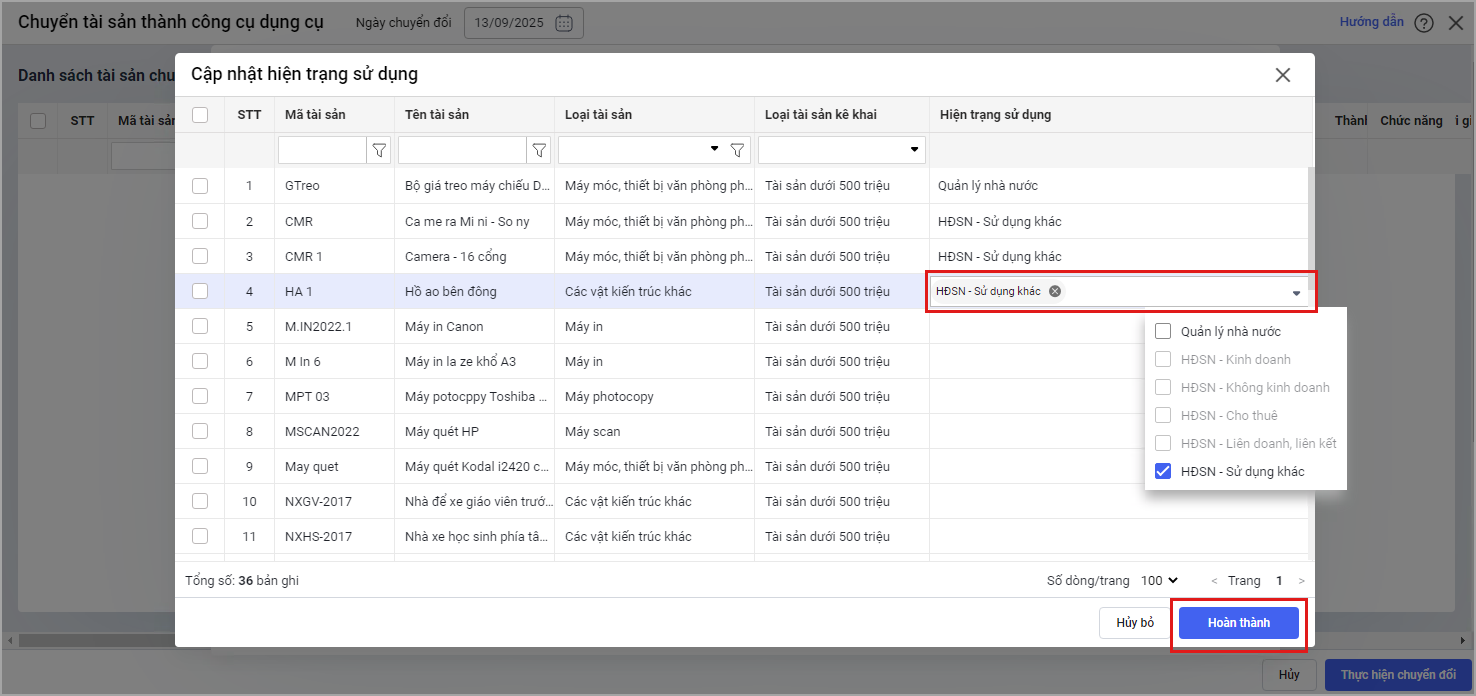1476x696 pixels.
Task: Click filter icon in Tên tài sản column
Action: tap(539, 150)
